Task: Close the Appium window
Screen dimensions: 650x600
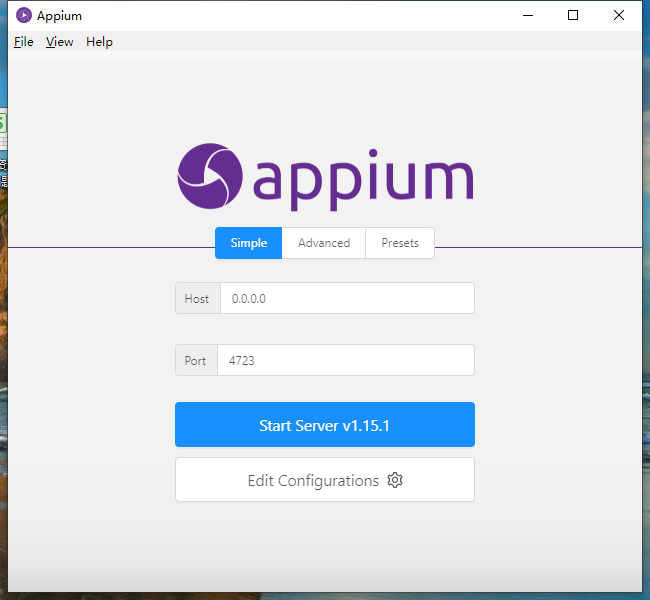Action: [618, 15]
